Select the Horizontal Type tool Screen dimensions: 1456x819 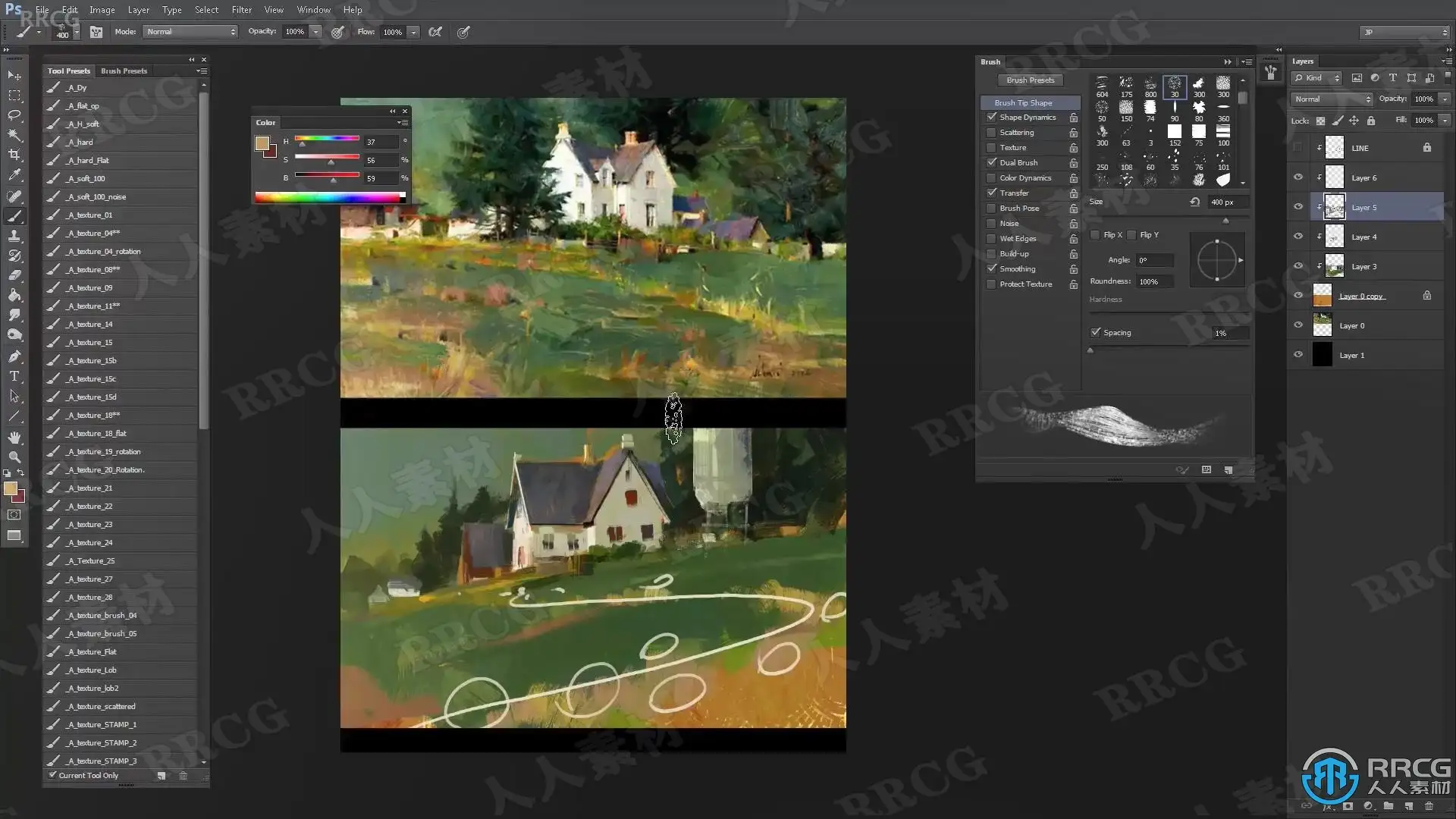click(x=14, y=376)
